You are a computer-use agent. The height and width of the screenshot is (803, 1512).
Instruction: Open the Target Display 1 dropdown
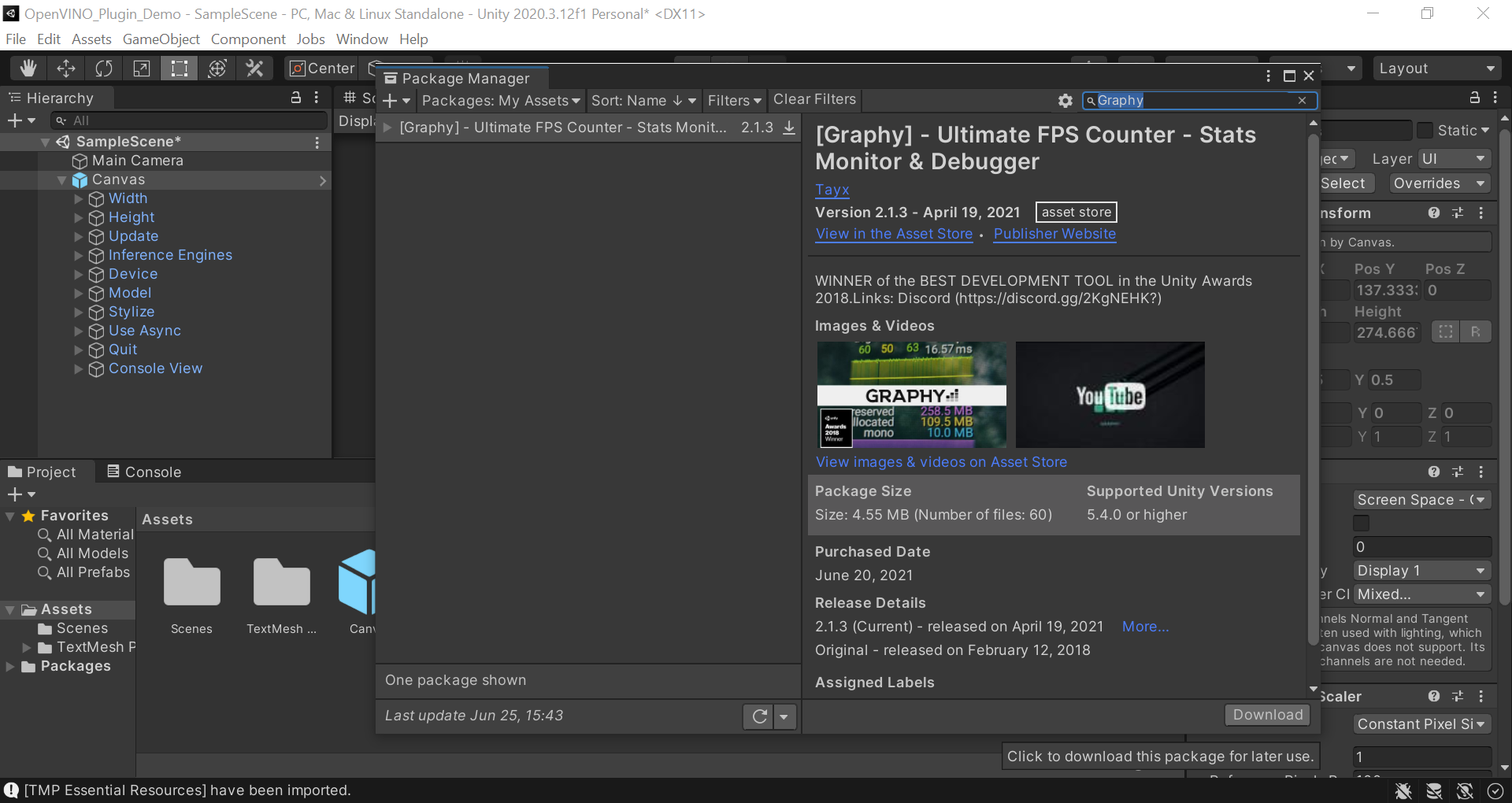click(1422, 571)
